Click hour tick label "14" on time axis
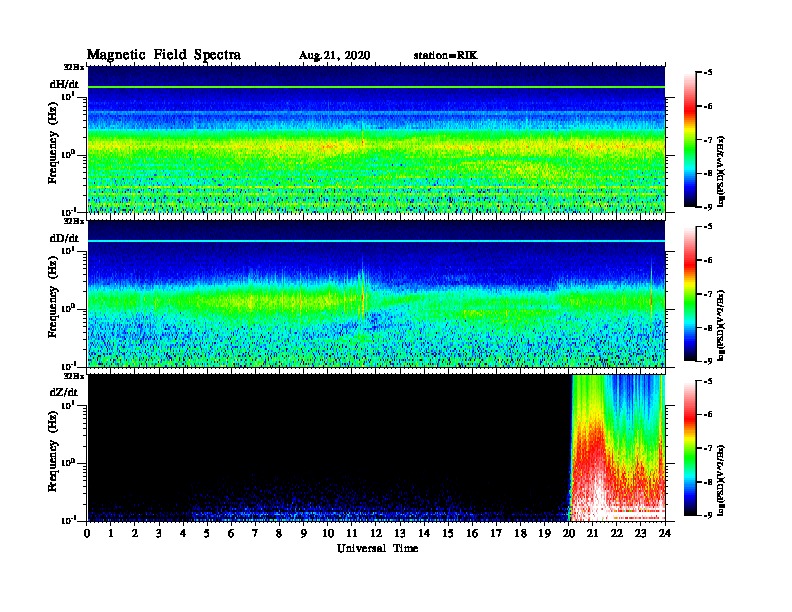This screenshot has width=792, height=612. (424, 533)
